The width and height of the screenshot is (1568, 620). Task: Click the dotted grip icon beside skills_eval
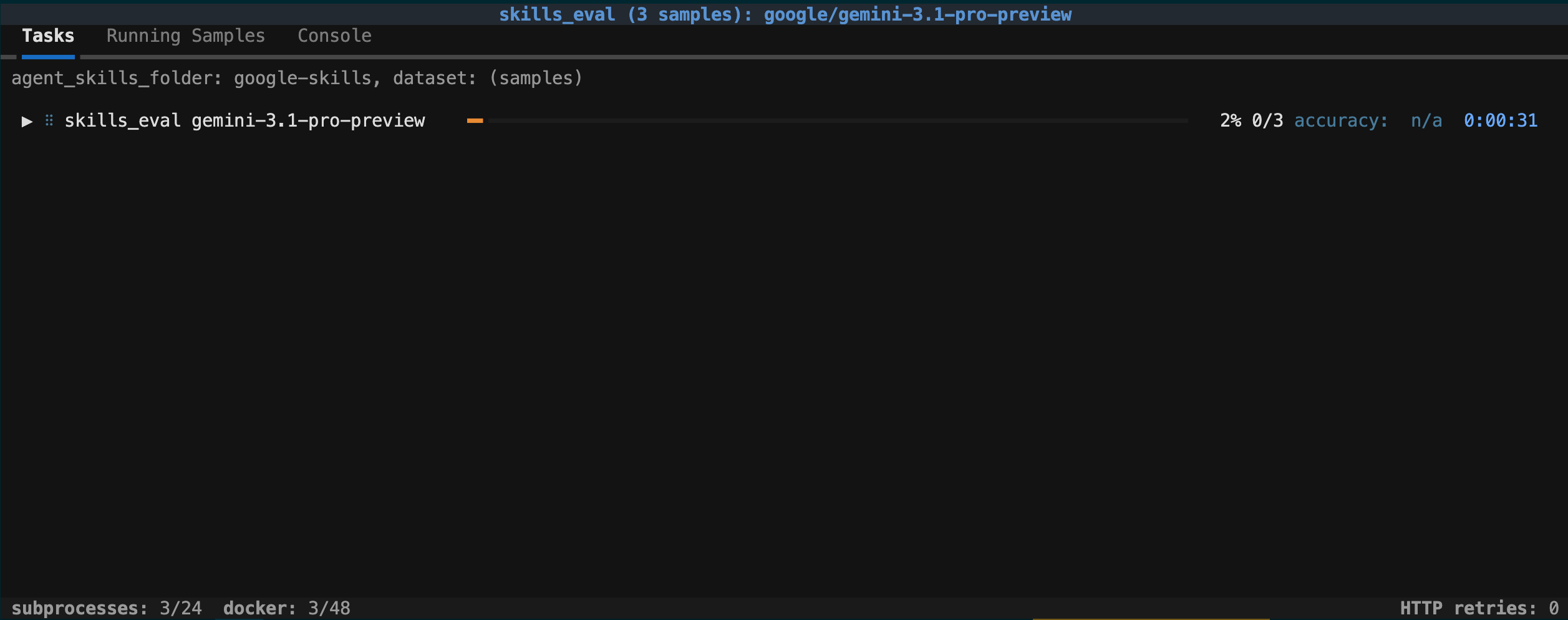[x=49, y=120]
